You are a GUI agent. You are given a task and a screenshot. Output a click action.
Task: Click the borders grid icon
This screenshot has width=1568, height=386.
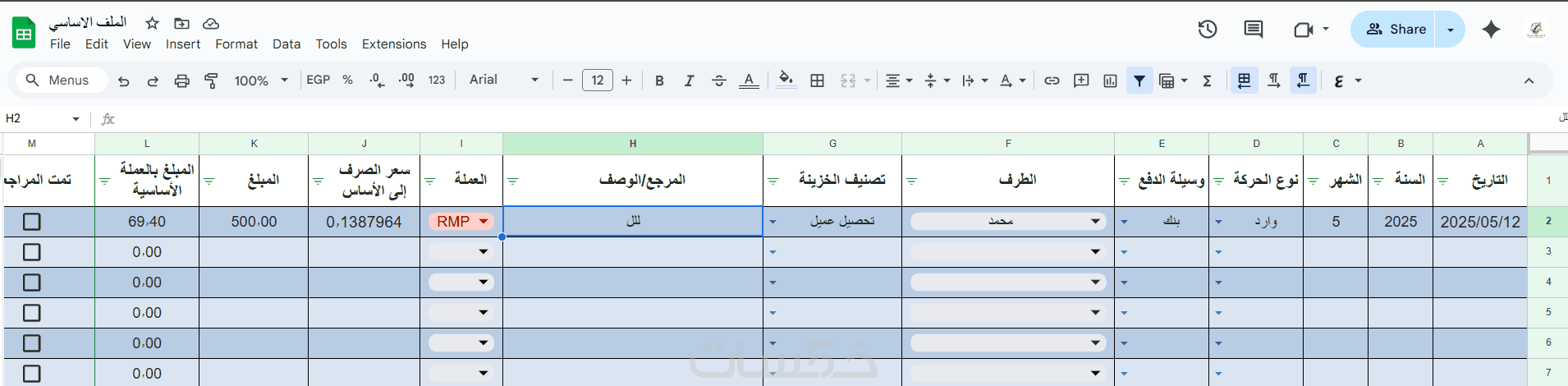click(x=817, y=80)
